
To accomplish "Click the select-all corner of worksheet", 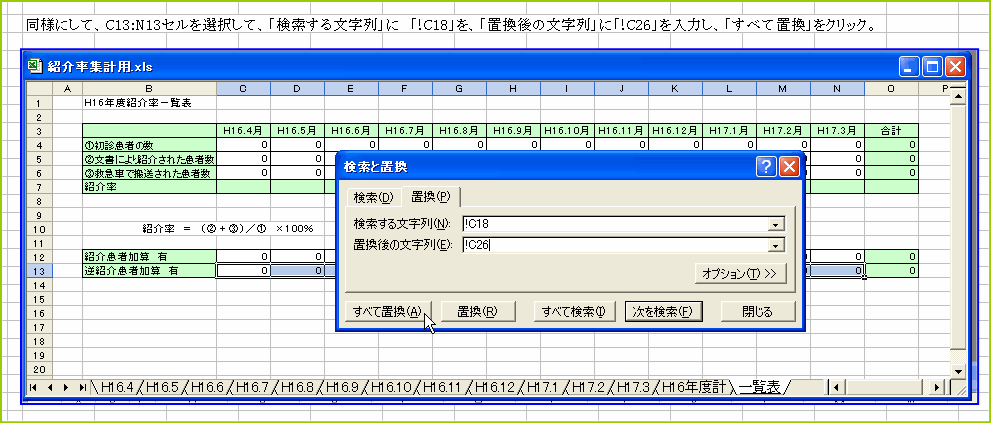I will pos(39,89).
